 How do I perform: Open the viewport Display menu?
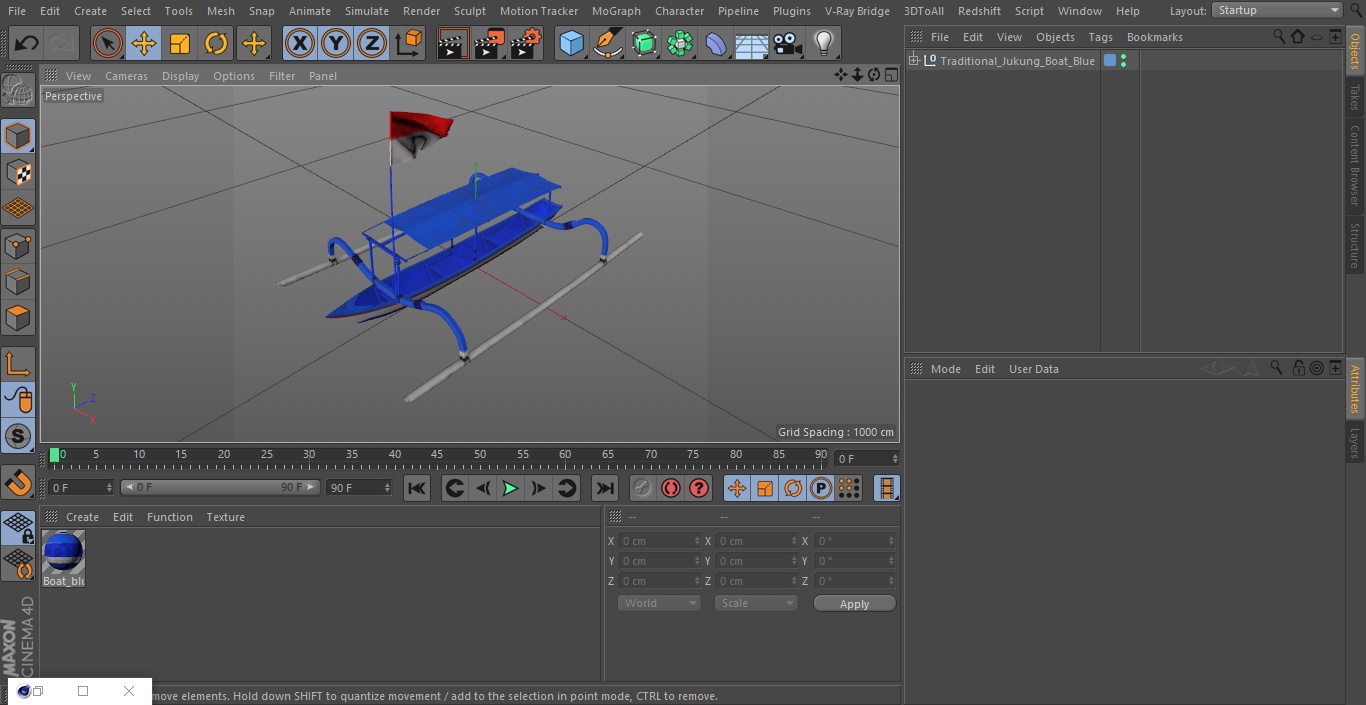point(180,76)
